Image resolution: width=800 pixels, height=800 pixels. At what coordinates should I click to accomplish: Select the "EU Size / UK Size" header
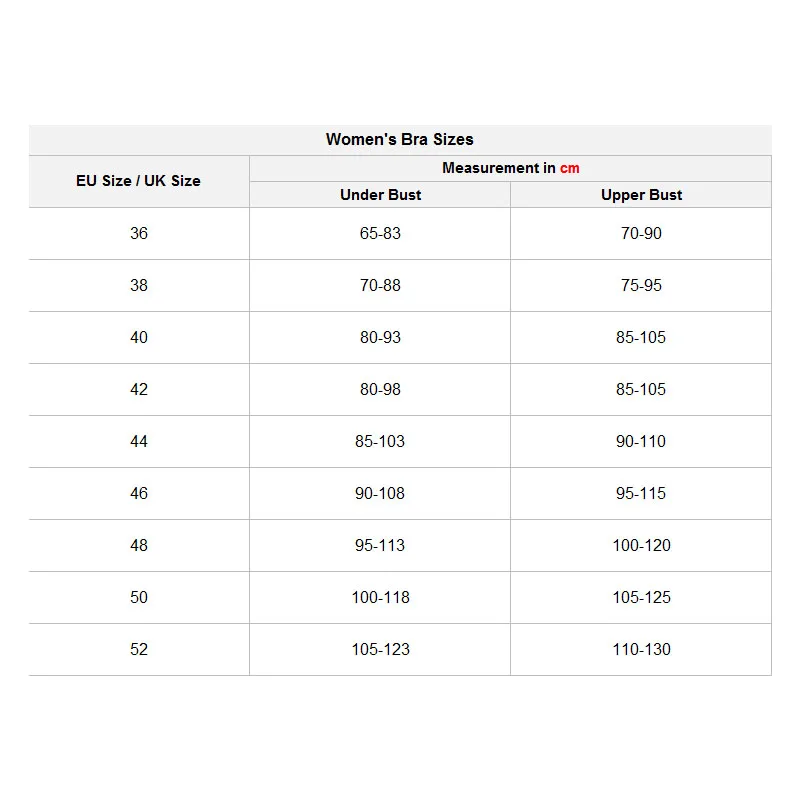(x=138, y=181)
